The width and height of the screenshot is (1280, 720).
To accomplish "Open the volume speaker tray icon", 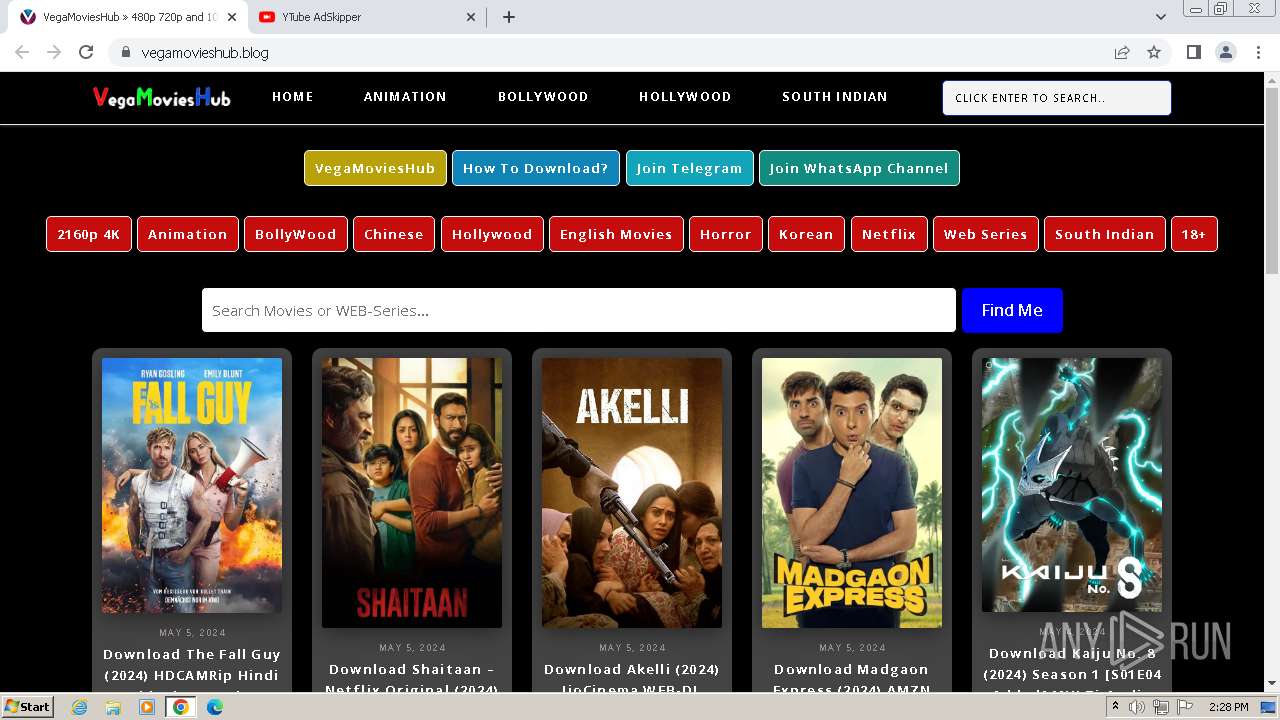I will pyautogui.click(x=1137, y=707).
